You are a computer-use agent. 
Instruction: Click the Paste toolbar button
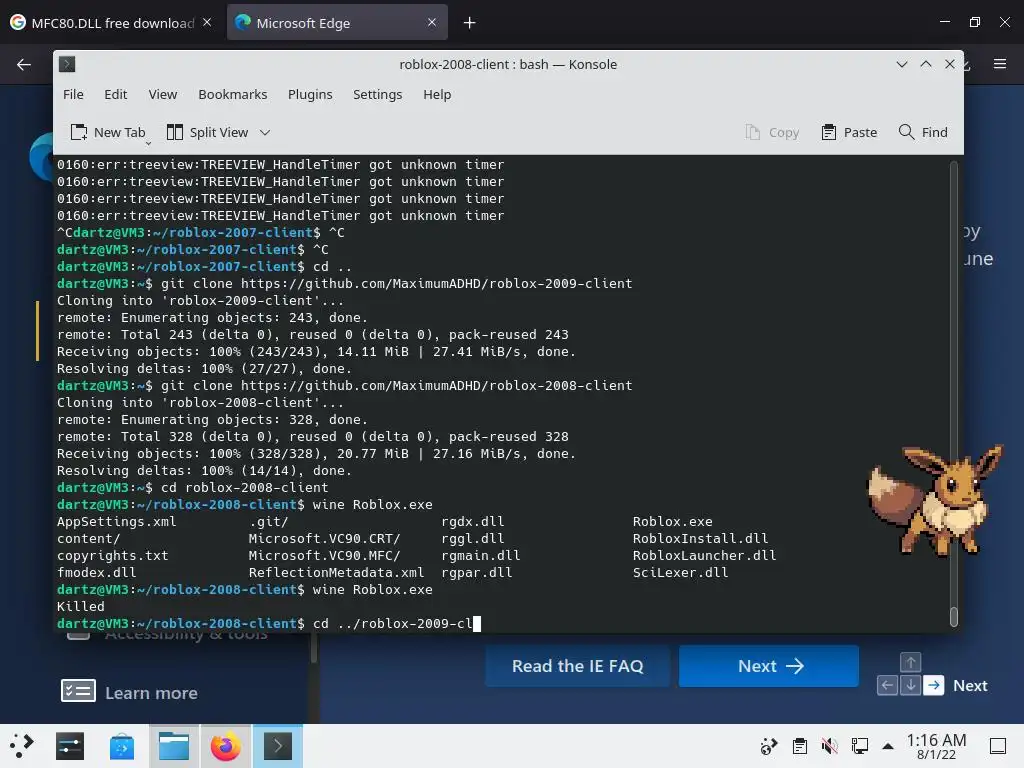pos(849,133)
